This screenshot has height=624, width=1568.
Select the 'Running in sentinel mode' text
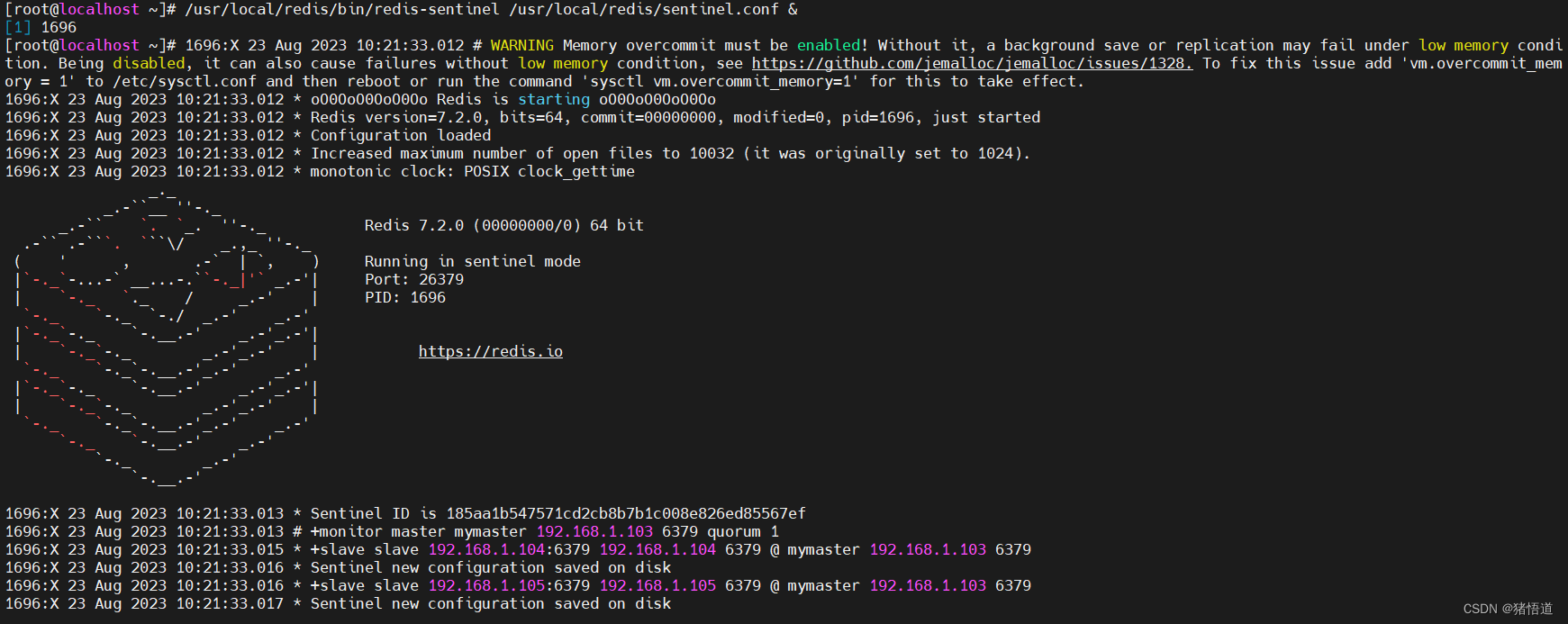(473, 261)
